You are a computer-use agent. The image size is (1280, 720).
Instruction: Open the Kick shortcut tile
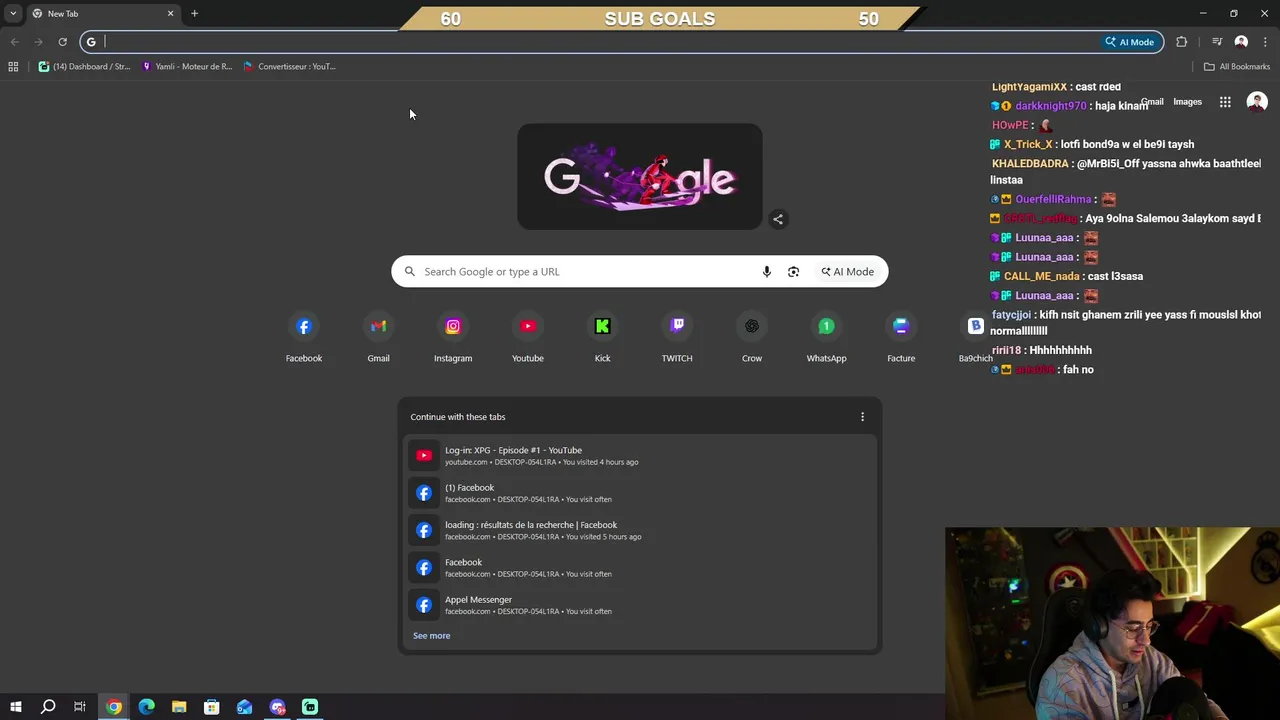pos(602,338)
